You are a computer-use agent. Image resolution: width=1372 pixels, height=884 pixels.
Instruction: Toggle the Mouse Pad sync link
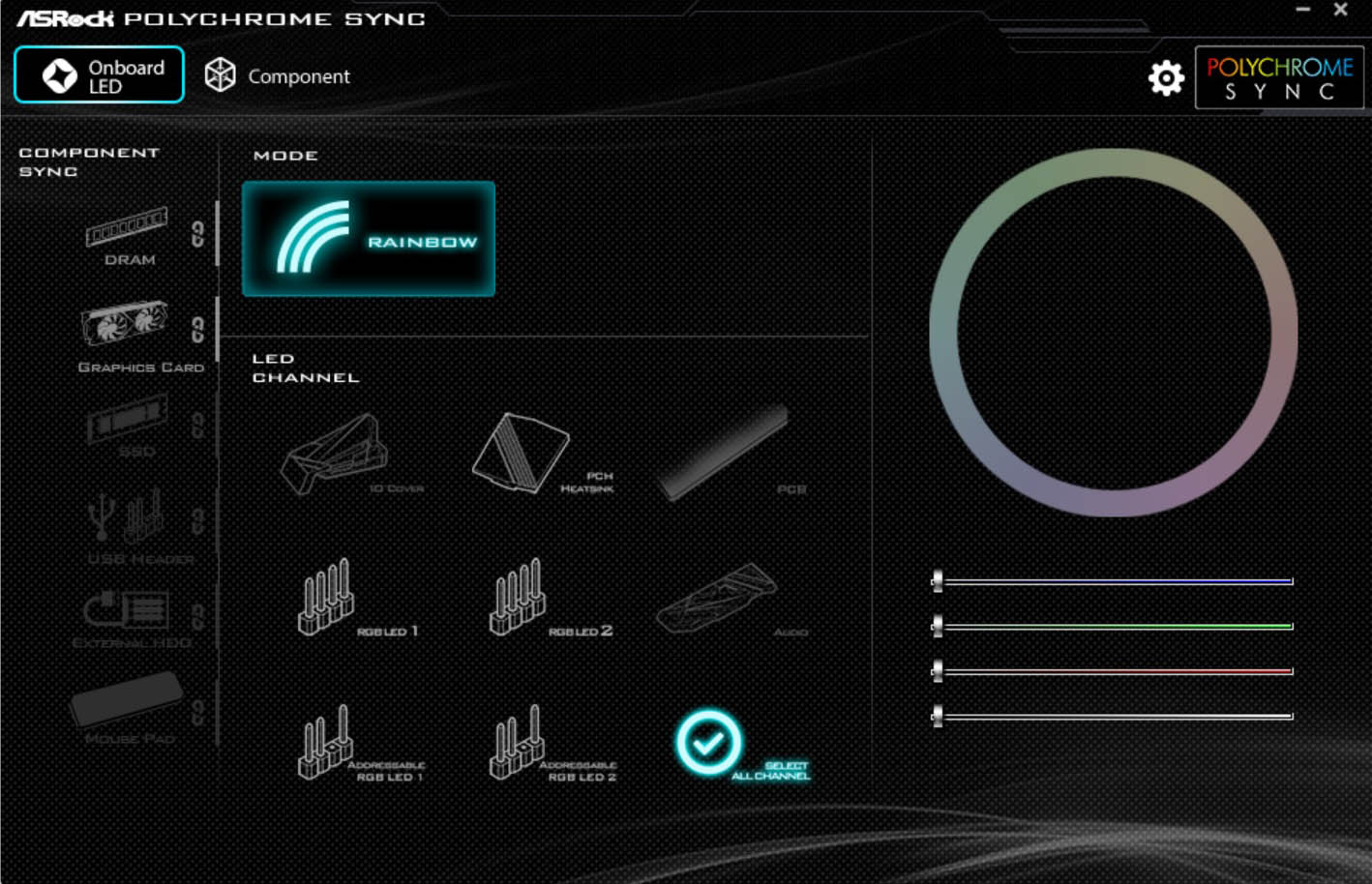[x=197, y=713]
